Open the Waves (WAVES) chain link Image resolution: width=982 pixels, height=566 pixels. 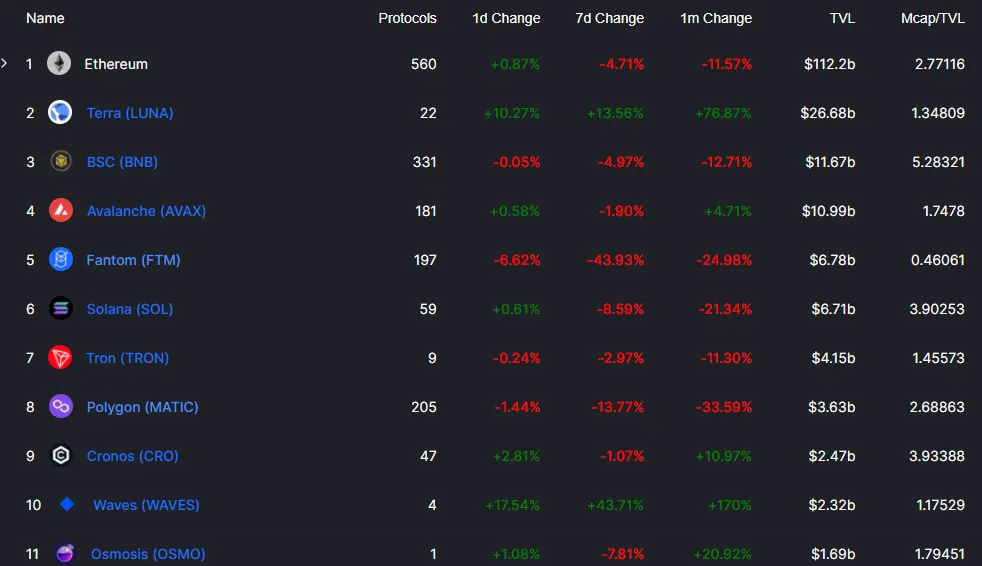[146, 505]
